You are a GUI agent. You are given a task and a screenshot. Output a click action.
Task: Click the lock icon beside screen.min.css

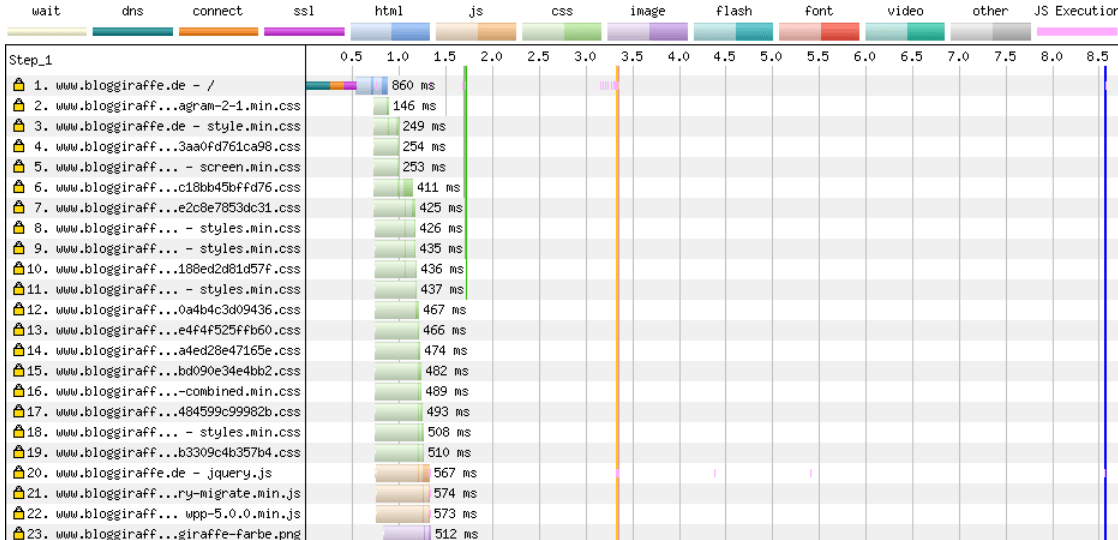[18, 167]
